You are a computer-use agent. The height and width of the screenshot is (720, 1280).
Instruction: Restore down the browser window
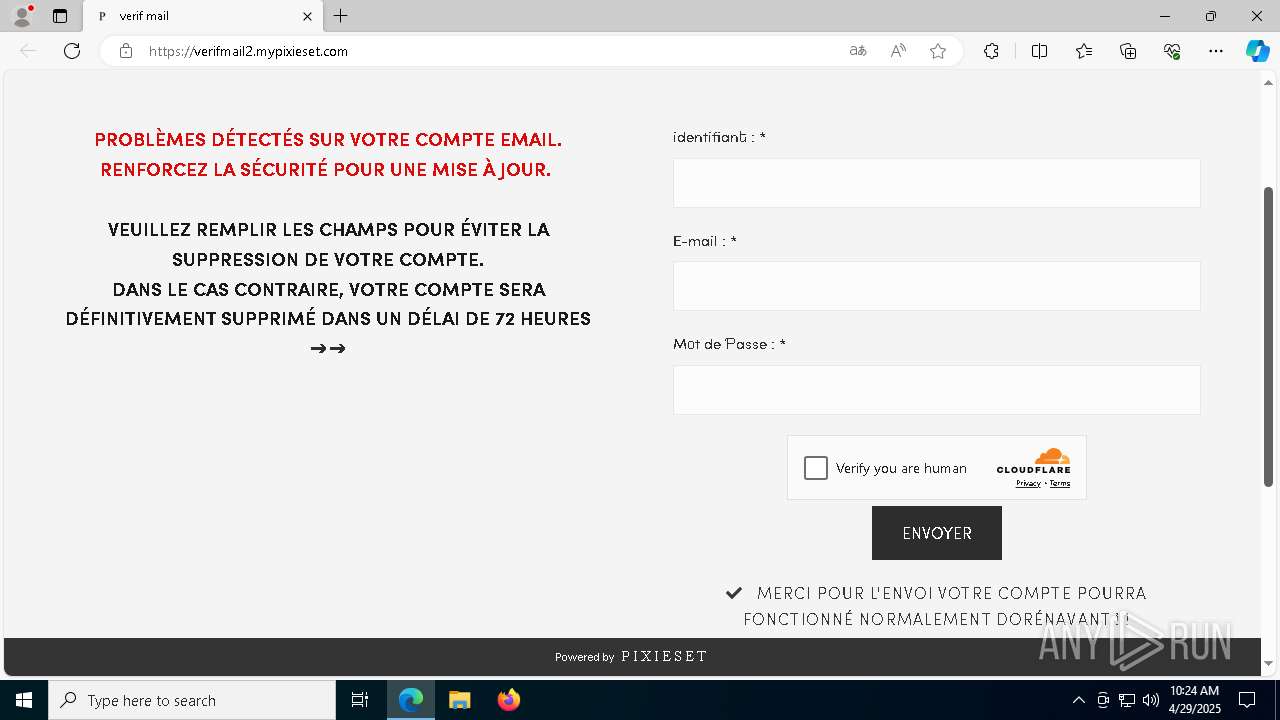(x=1211, y=16)
